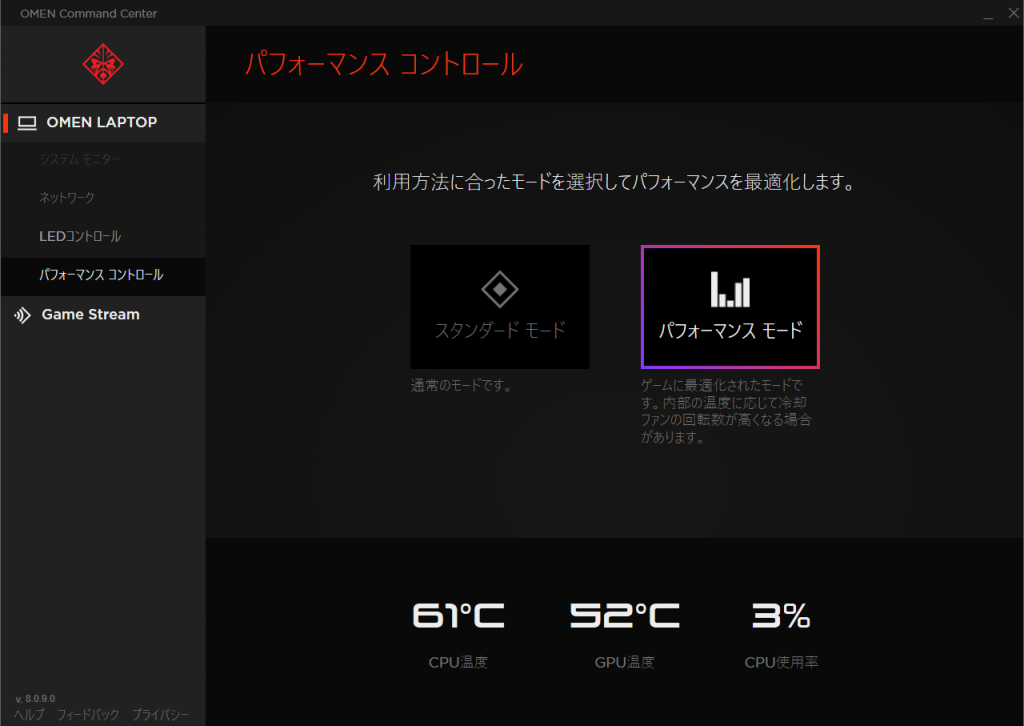Click the red OMEN logo icon
Image resolution: width=1024 pixels, height=726 pixels.
(x=103, y=64)
